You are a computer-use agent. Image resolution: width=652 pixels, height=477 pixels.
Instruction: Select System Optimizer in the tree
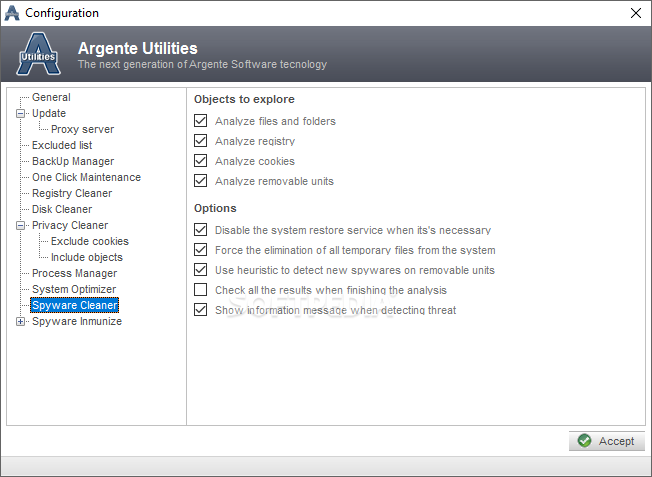tap(74, 289)
